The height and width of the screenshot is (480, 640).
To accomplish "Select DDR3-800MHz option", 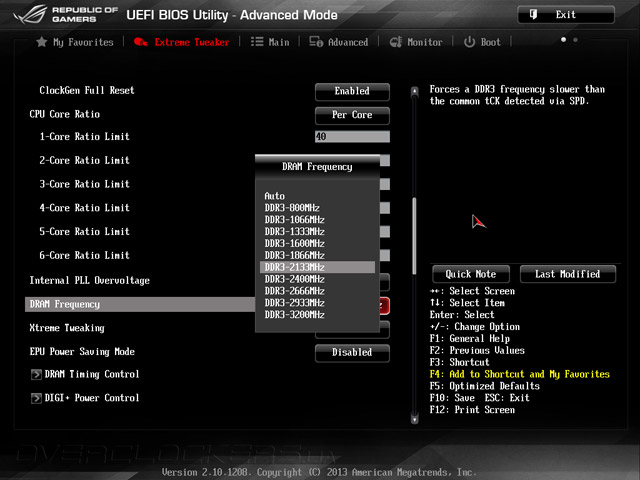I will pyautogui.click(x=317, y=208).
